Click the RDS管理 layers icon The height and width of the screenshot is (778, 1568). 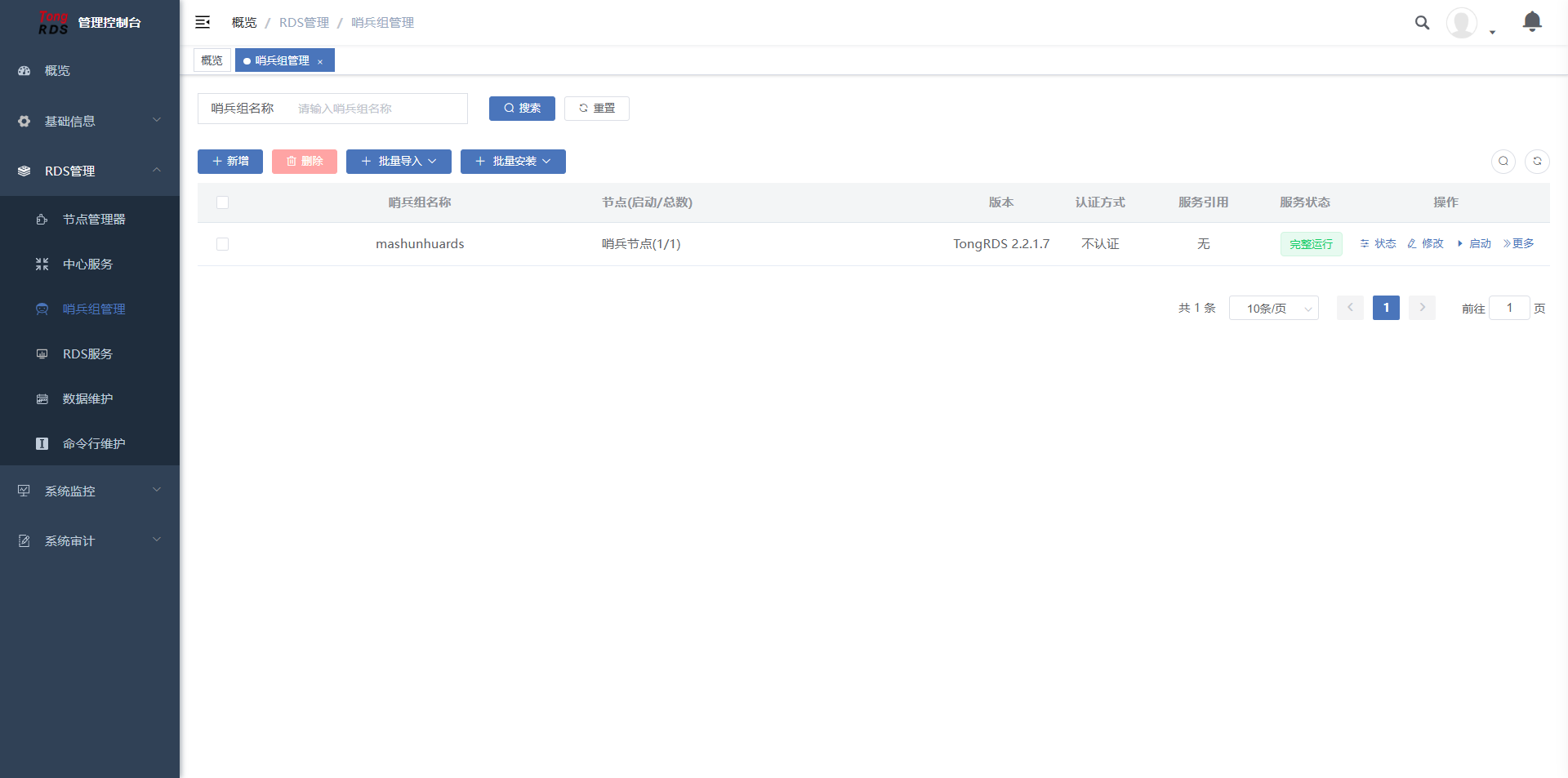coord(24,171)
